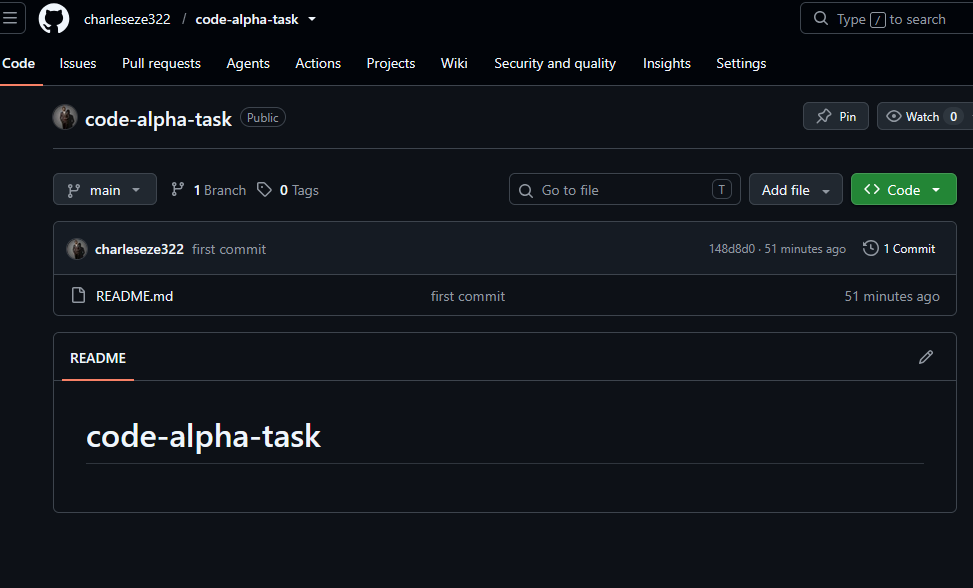
Task: Open the README.md file
Action: [134, 296]
